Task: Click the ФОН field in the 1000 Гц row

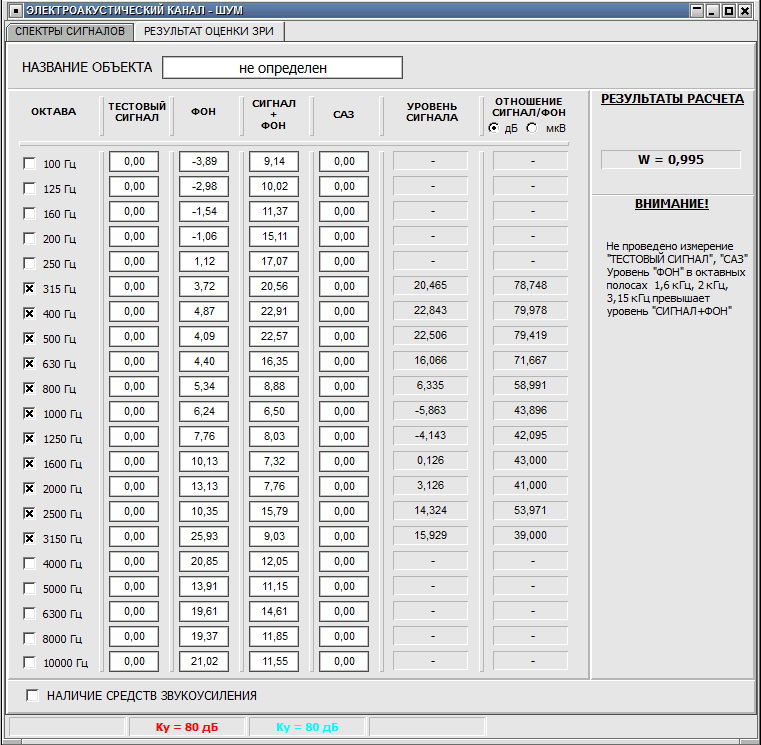Action: pyautogui.click(x=204, y=411)
